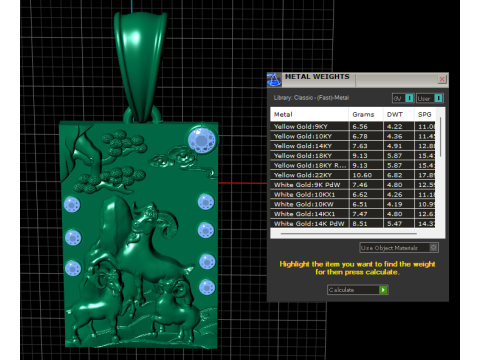The height and width of the screenshot is (360, 480).
Task: Click the 4.26 DWT cell
Action: 399,194
